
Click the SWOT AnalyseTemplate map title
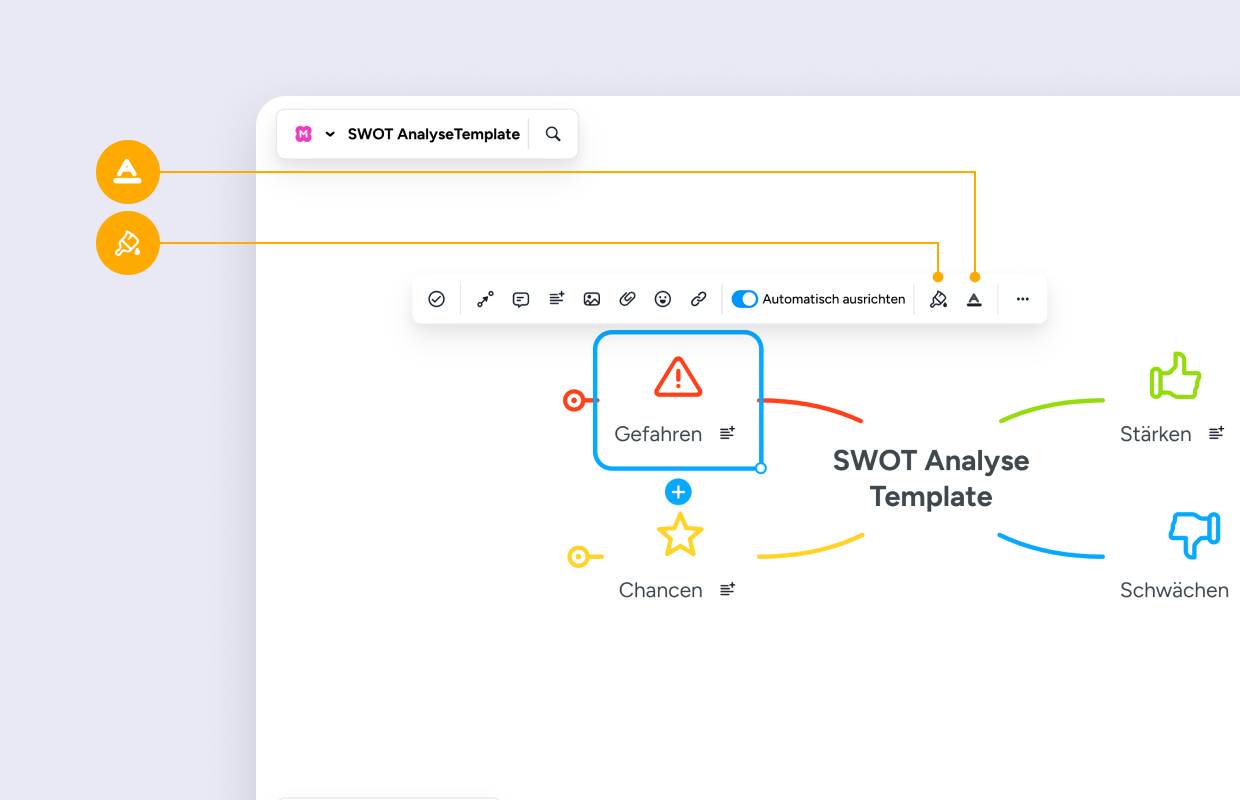tap(434, 134)
